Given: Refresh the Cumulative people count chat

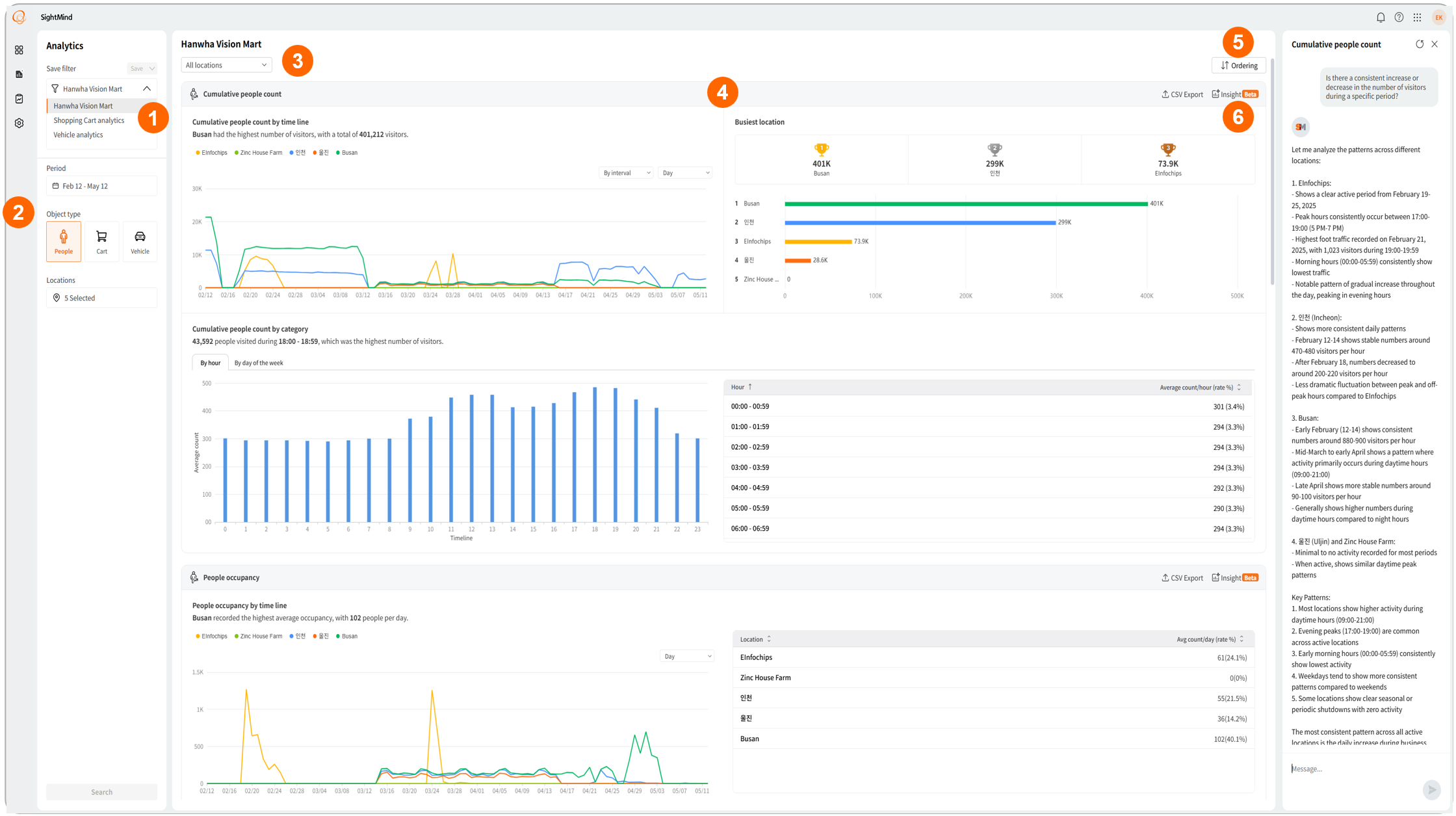Looking at the screenshot, I should click(x=1420, y=44).
